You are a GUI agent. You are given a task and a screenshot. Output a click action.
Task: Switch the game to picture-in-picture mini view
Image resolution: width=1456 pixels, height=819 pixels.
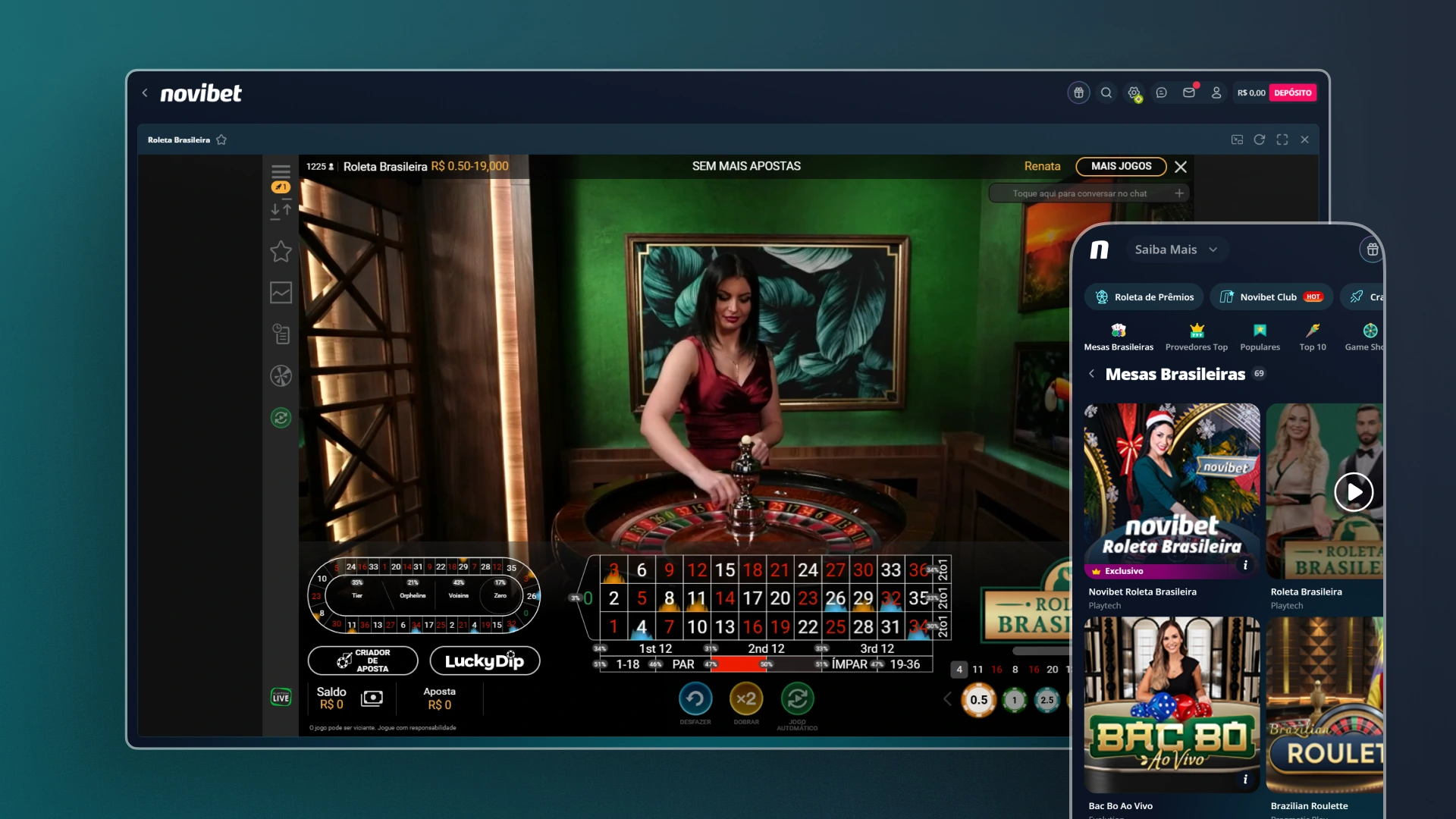tap(1237, 140)
